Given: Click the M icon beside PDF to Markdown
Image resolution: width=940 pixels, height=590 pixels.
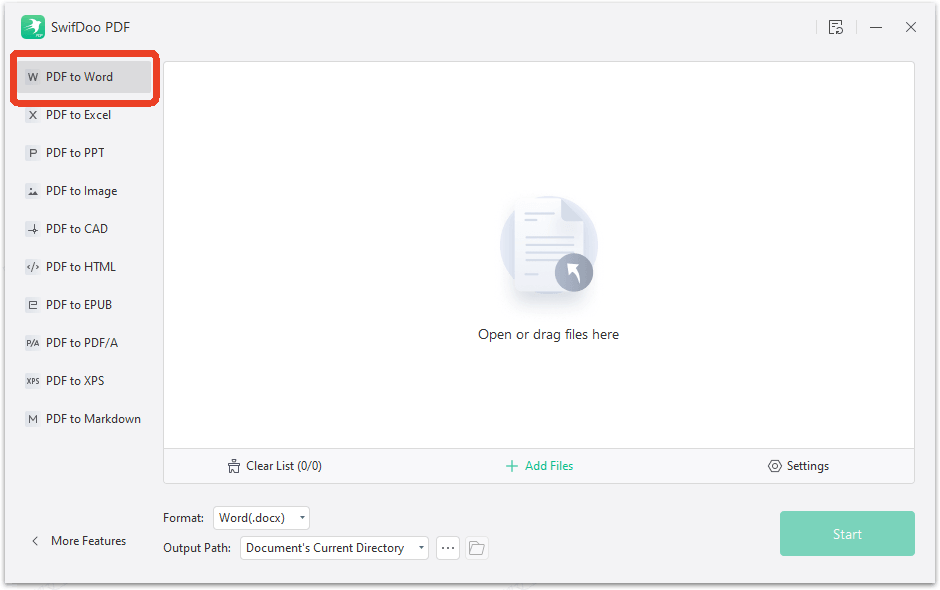Looking at the screenshot, I should [x=33, y=419].
